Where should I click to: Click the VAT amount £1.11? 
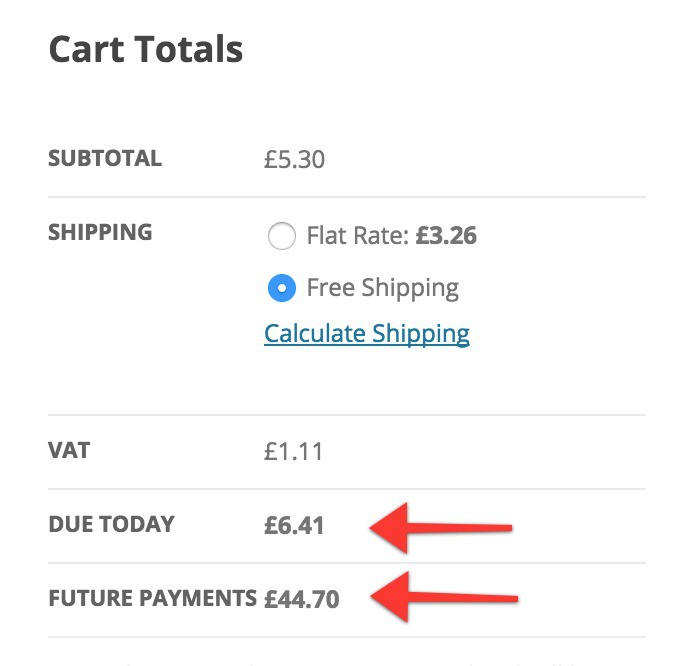tap(293, 451)
